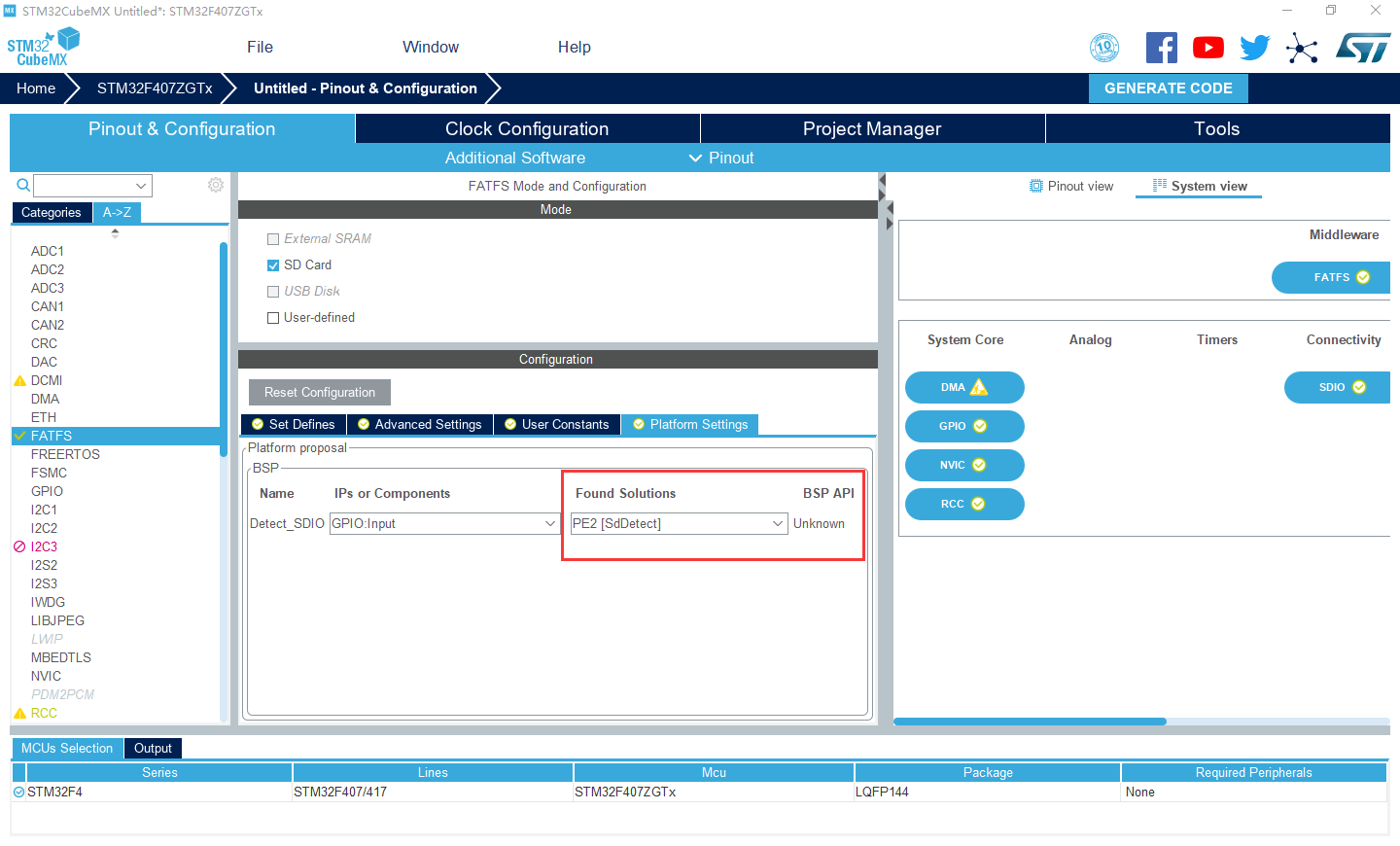The width and height of the screenshot is (1400, 846).
Task: Open the peripheral search dropdown
Action: pyautogui.click(x=141, y=185)
